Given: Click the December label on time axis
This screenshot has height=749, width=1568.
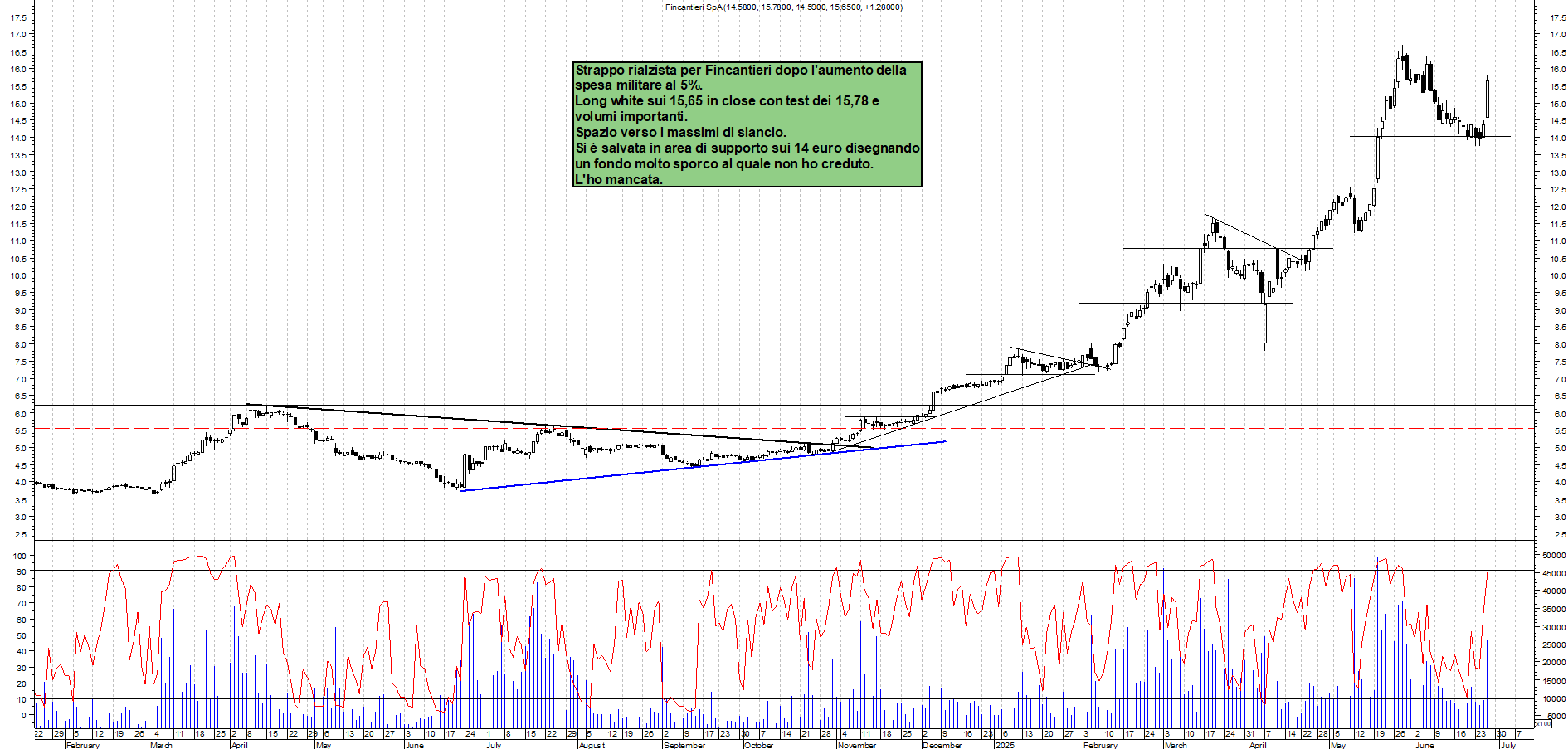Looking at the screenshot, I should click(x=942, y=745).
